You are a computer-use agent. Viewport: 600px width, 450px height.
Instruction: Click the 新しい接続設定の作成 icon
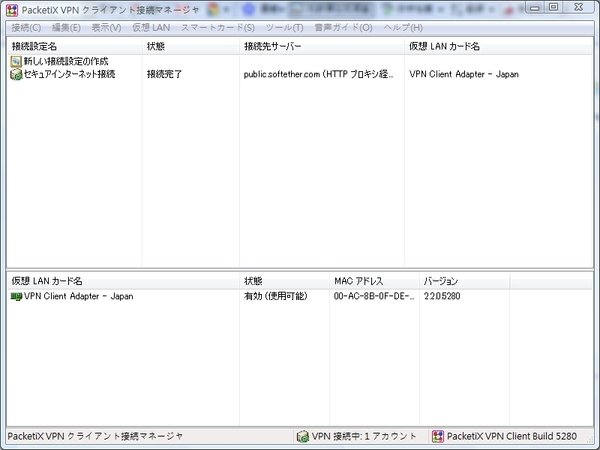coord(16,61)
